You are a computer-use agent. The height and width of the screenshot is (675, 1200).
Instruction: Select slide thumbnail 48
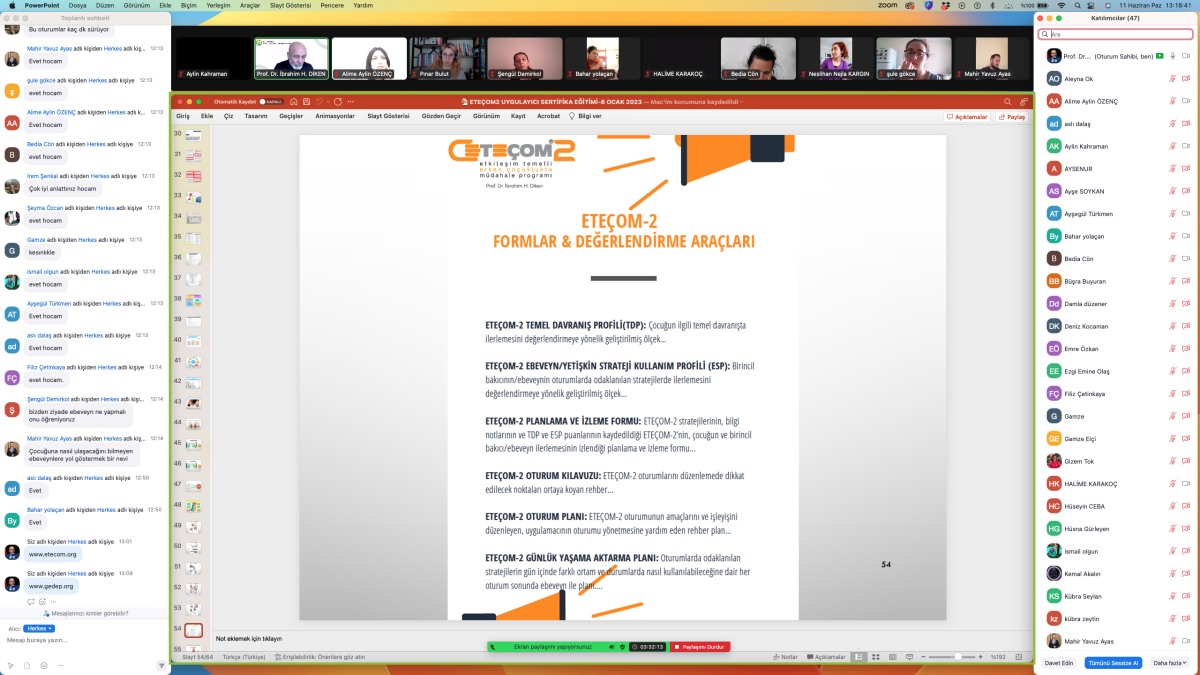194,505
